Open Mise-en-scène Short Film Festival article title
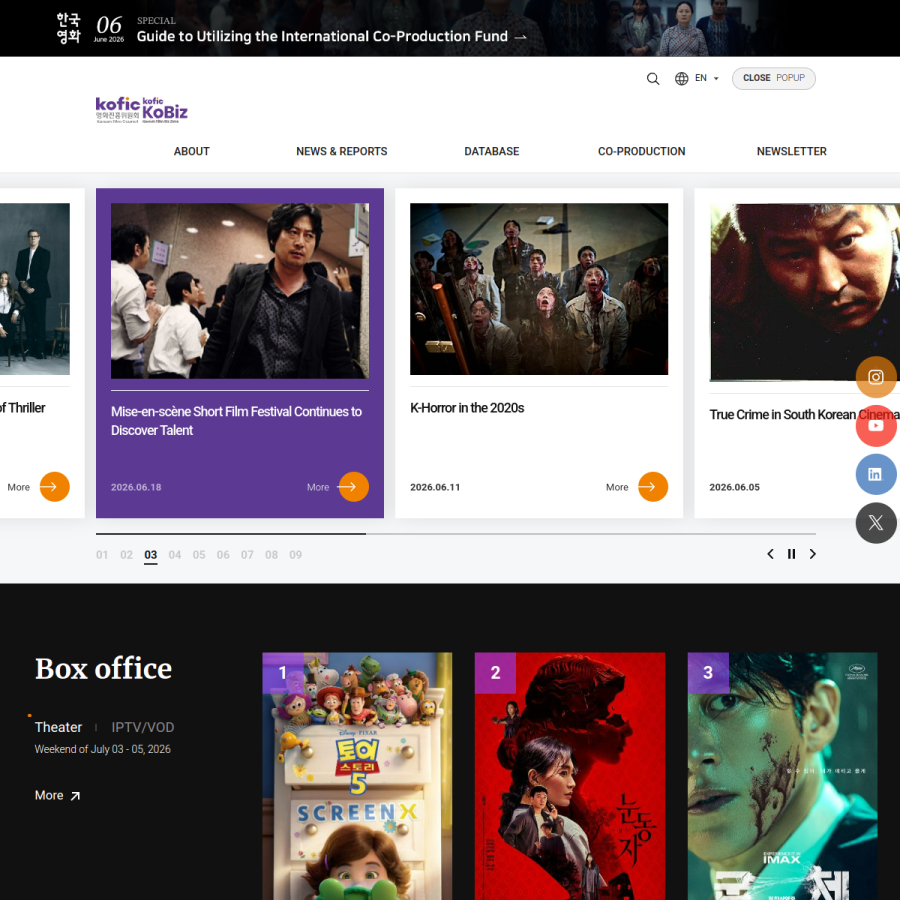This screenshot has height=900, width=900. 236,421
